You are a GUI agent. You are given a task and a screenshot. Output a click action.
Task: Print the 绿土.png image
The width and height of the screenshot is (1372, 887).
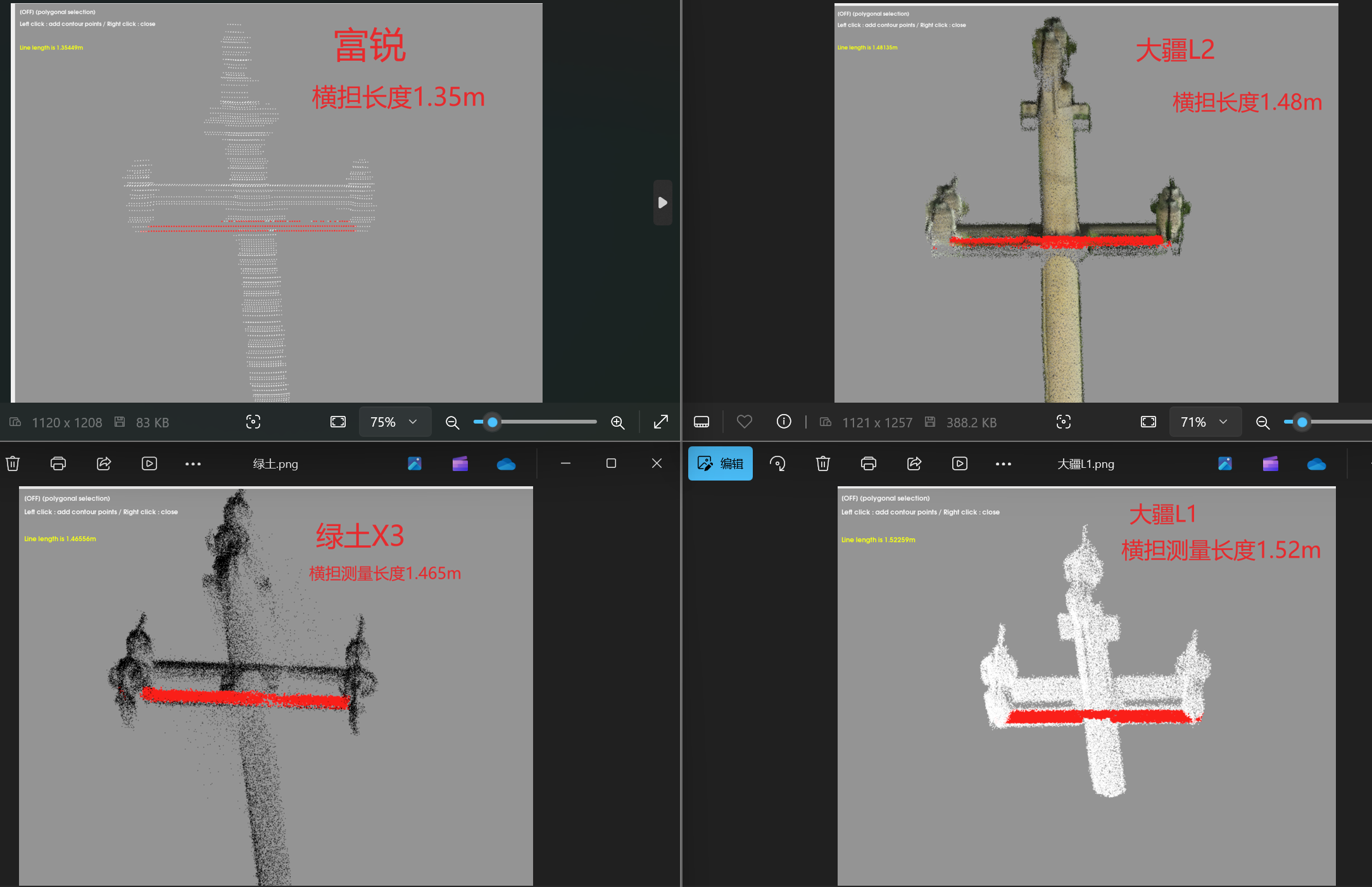(x=58, y=463)
